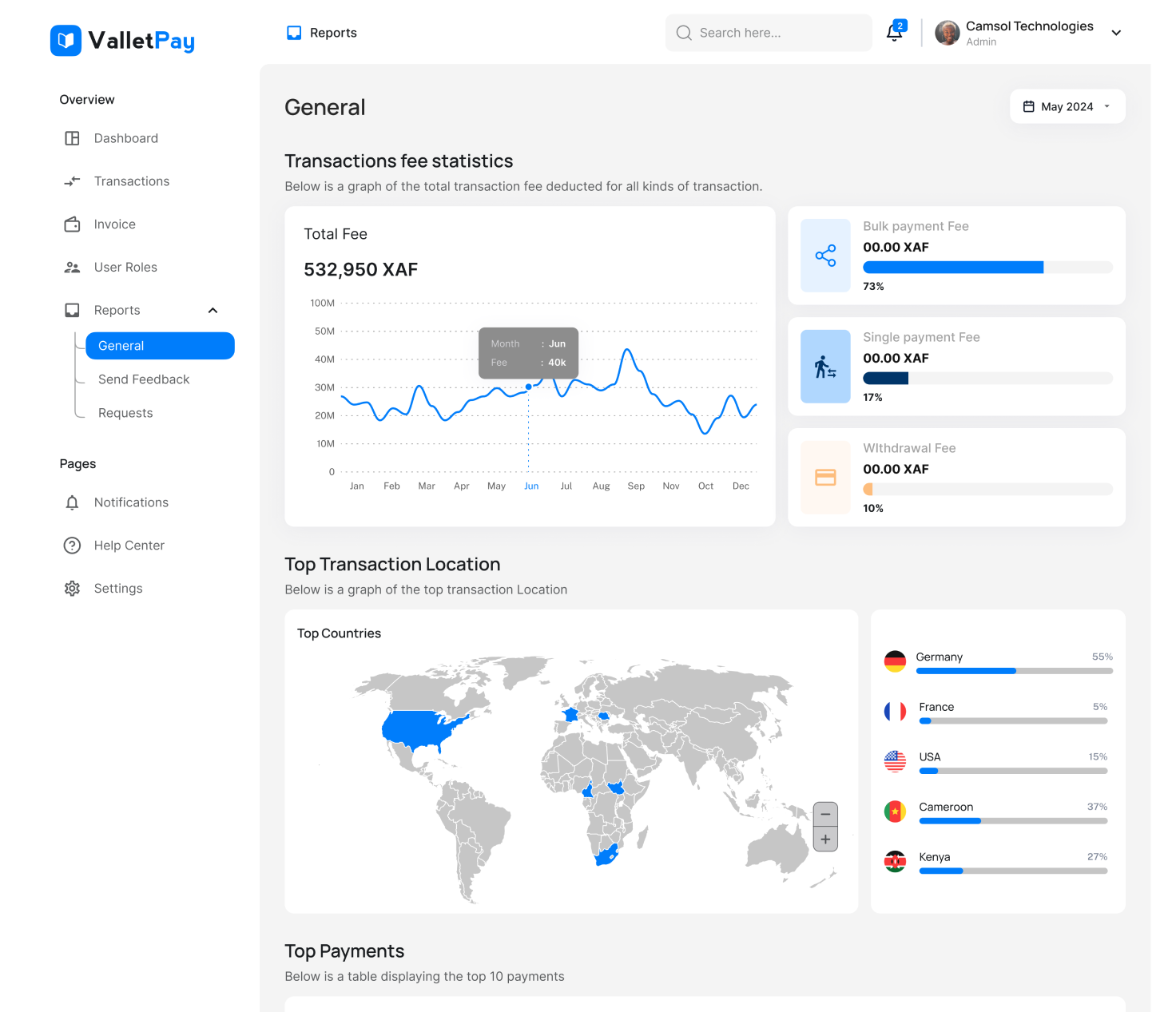1176x1012 pixels.
Task: Click the ValletPay logo
Action: pos(121,40)
